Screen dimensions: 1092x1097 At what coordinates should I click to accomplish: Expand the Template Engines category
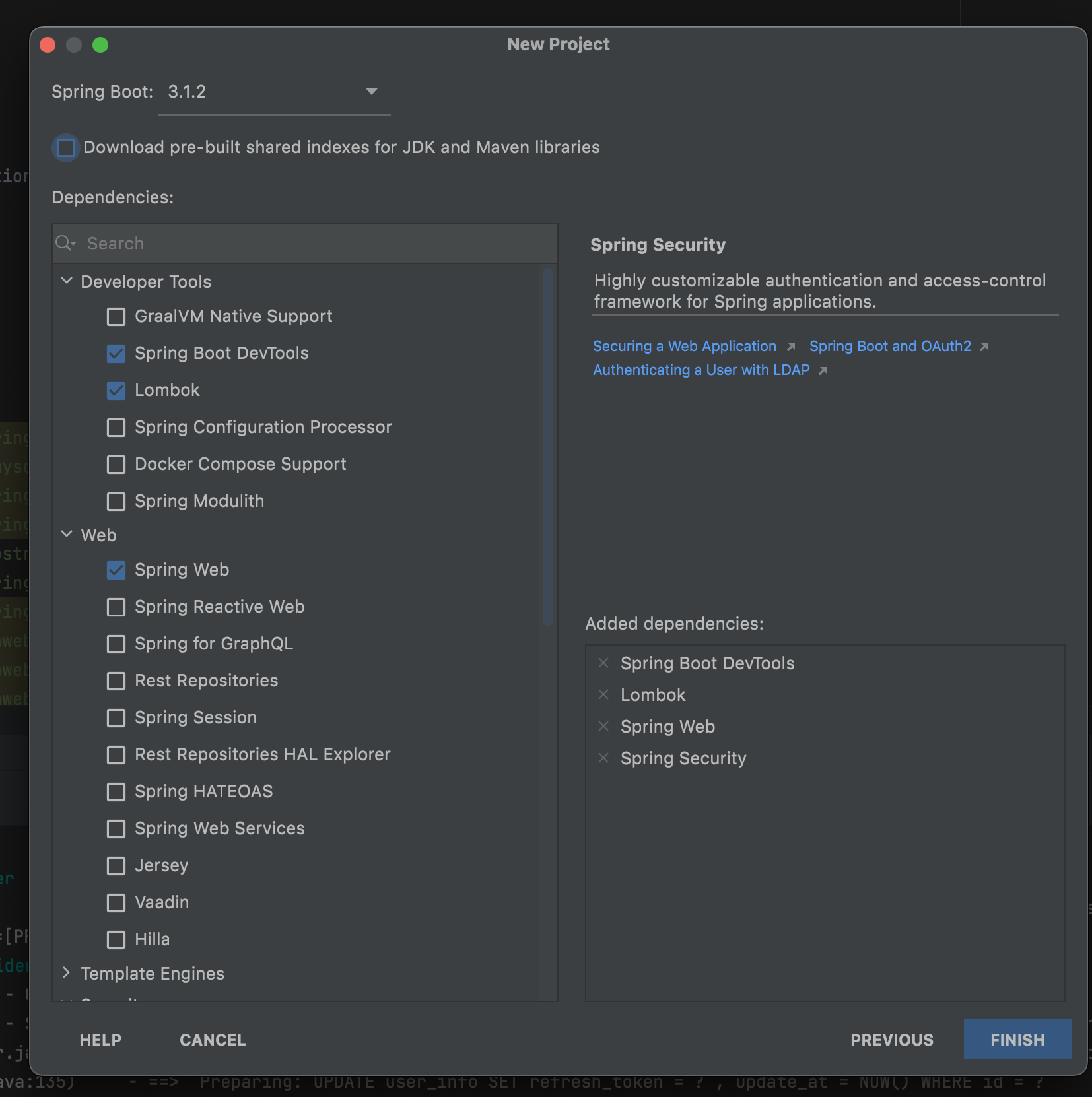(x=66, y=972)
